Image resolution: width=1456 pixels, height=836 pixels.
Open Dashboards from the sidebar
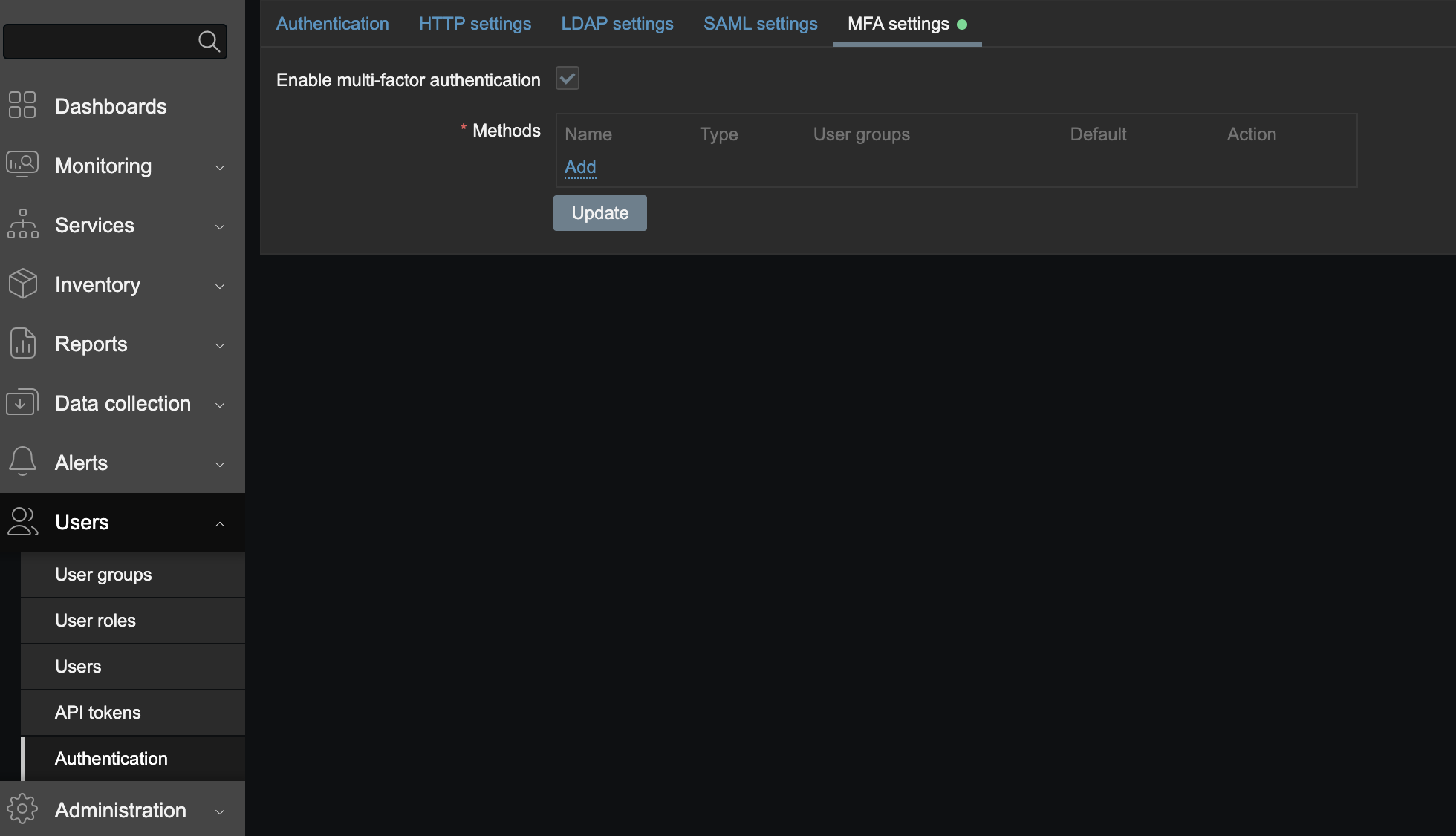coord(111,106)
